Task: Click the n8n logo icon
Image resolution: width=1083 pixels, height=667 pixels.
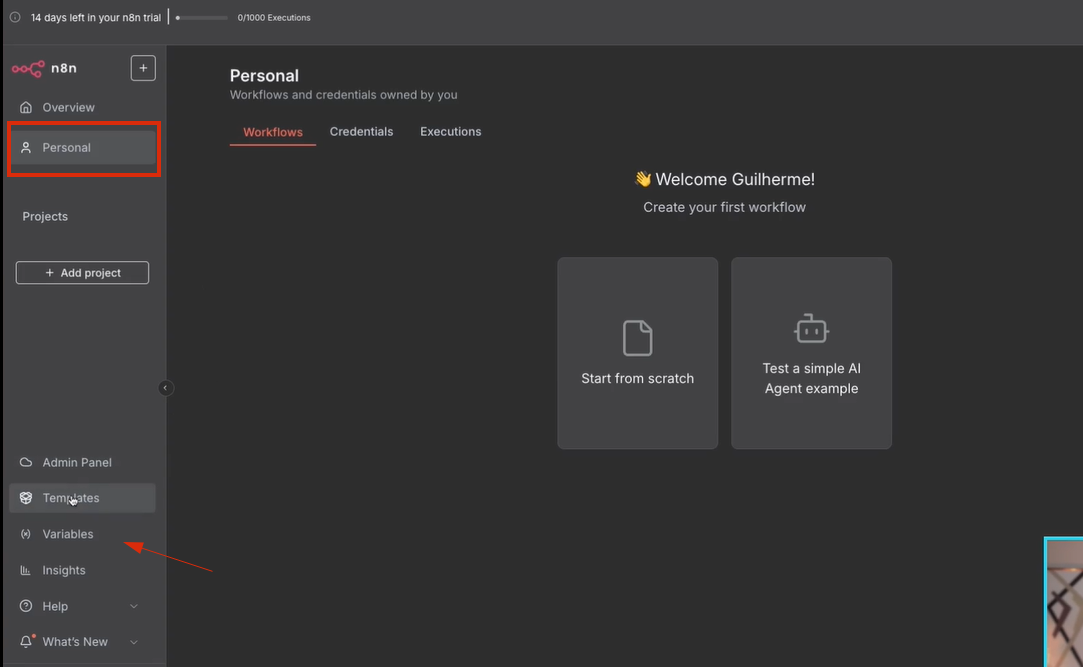Action: 28,68
